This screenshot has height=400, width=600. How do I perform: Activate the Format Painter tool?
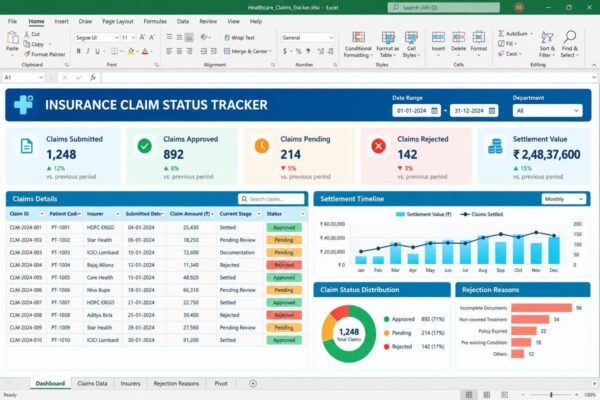point(44,54)
